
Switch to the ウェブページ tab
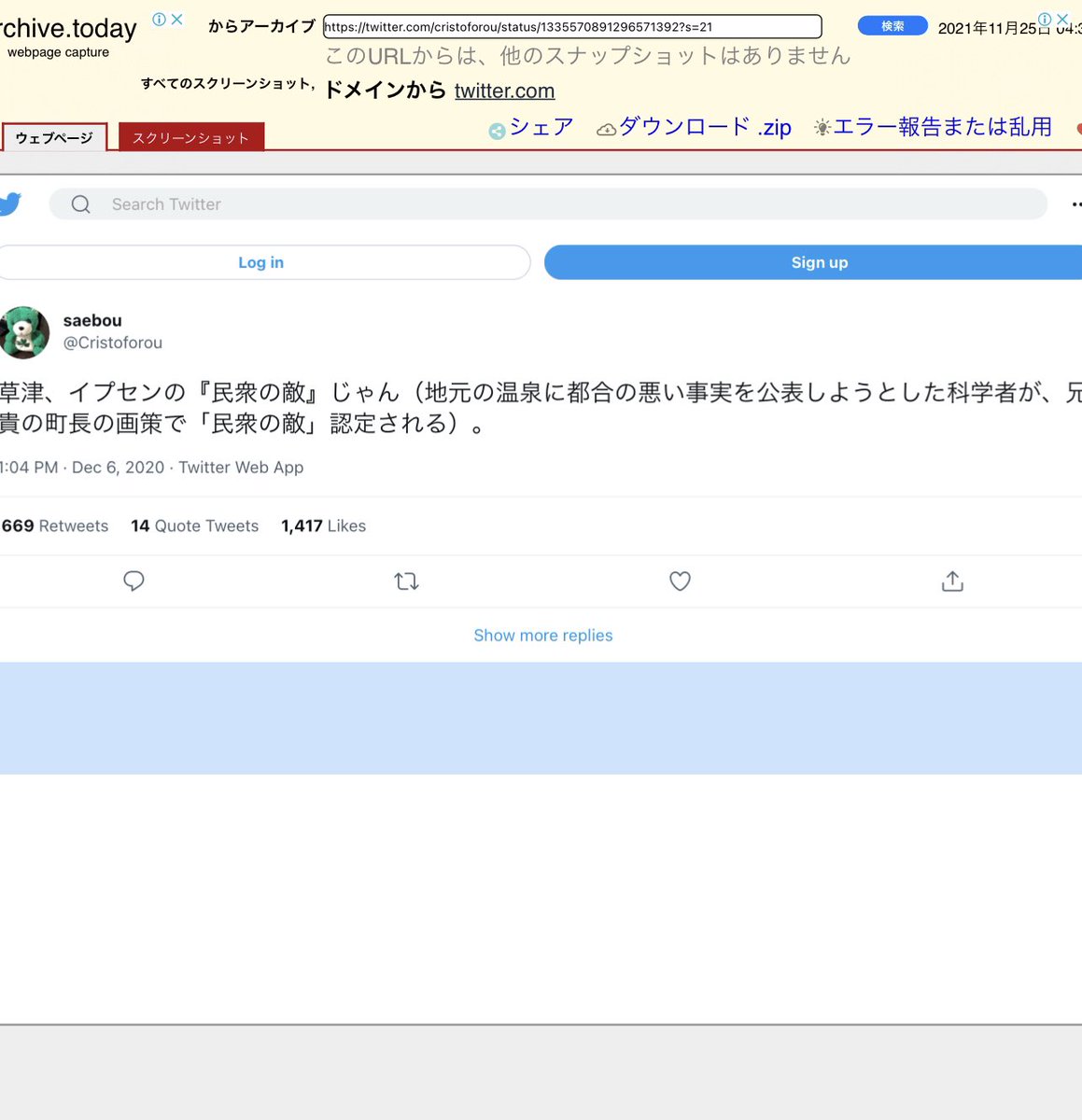point(54,137)
